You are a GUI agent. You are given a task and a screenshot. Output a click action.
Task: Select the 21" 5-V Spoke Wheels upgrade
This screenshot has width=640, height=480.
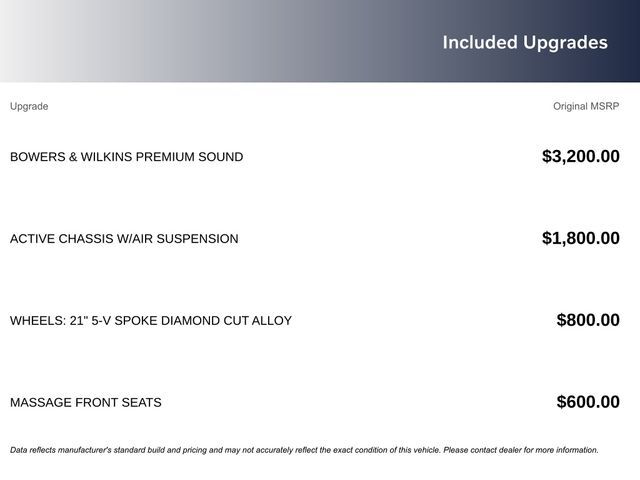tap(151, 321)
